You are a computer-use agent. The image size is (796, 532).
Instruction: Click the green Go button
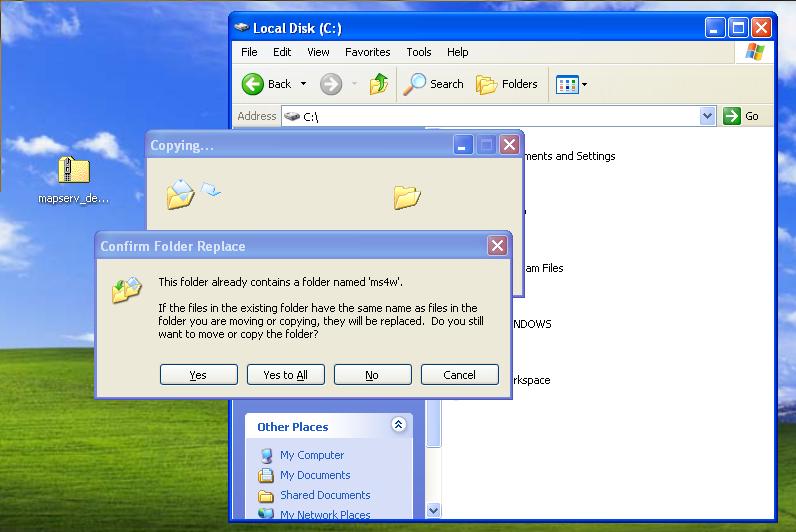(741, 116)
